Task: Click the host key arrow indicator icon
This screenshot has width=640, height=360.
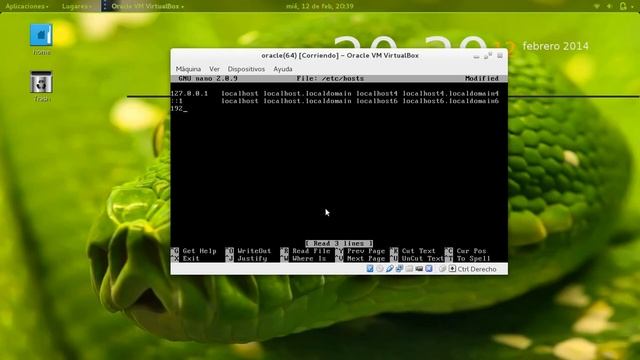Action: pos(452,269)
